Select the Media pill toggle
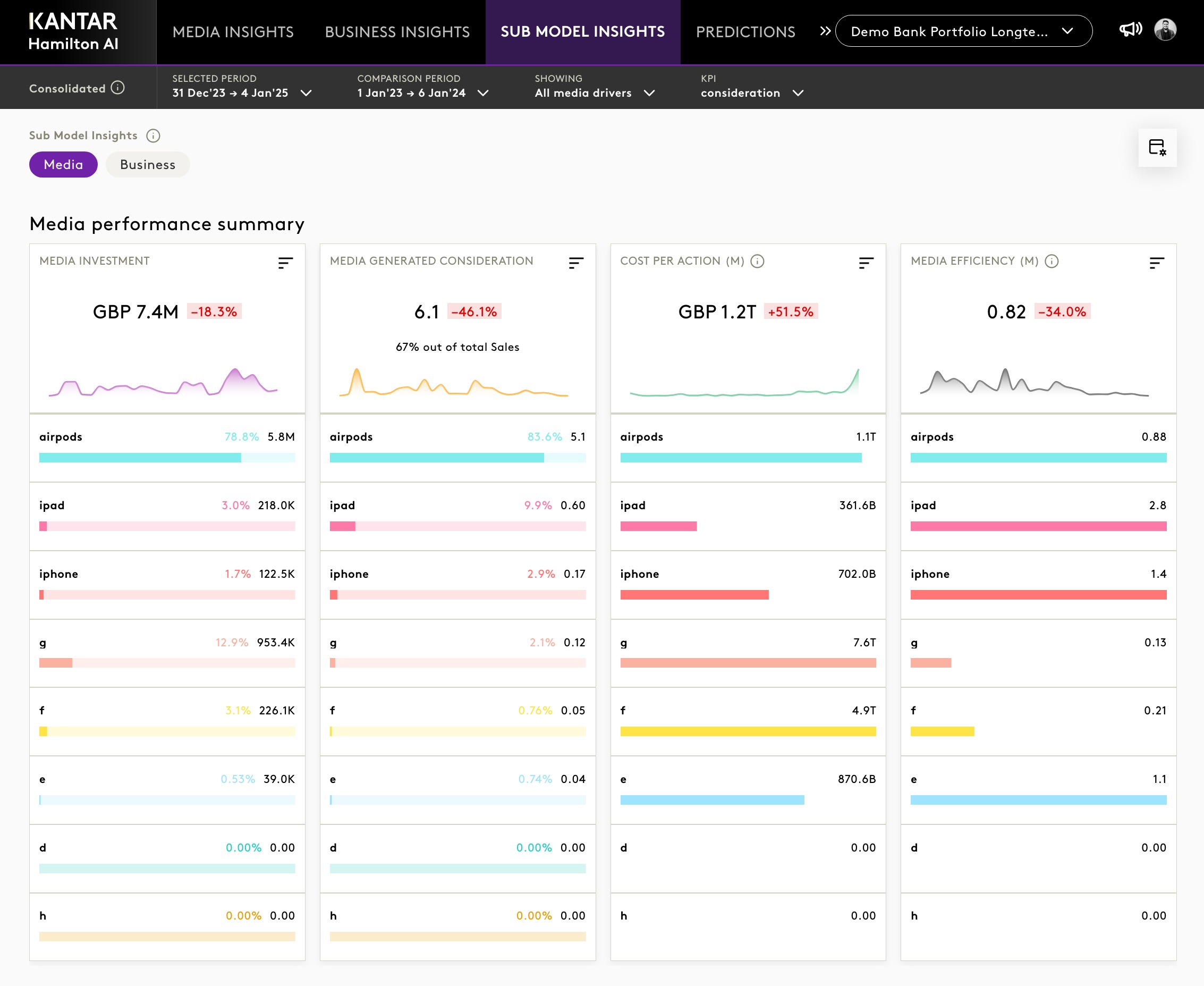The width and height of the screenshot is (1204, 986). 63,165
